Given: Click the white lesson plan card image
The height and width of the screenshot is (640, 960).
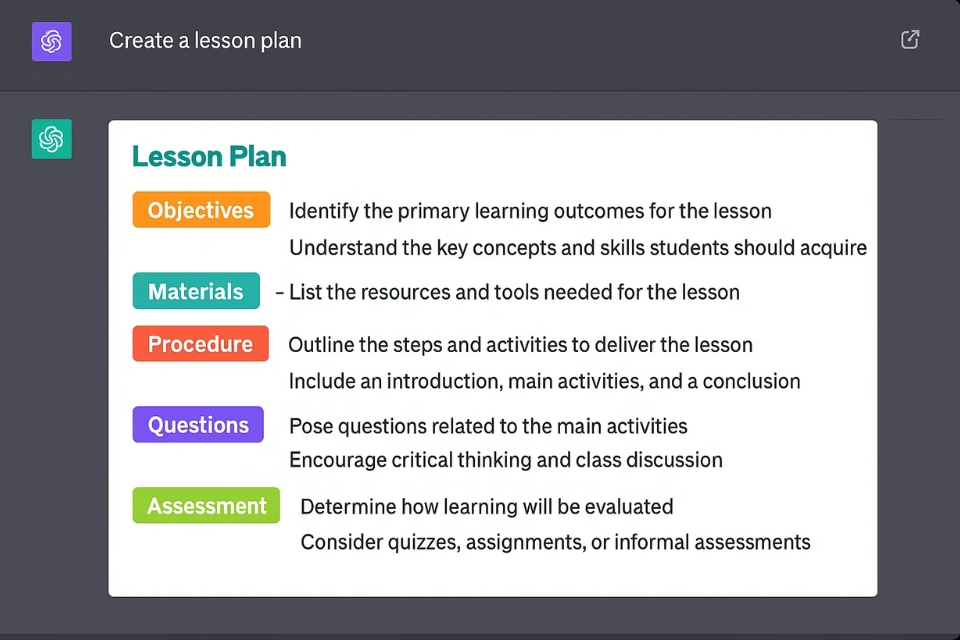Looking at the screenshot, I should click(x=493, y=358).
